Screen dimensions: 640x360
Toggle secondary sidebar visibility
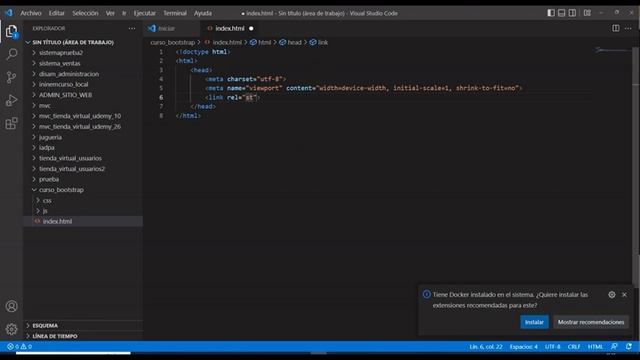pyautogui.click(x=572, y=13)
